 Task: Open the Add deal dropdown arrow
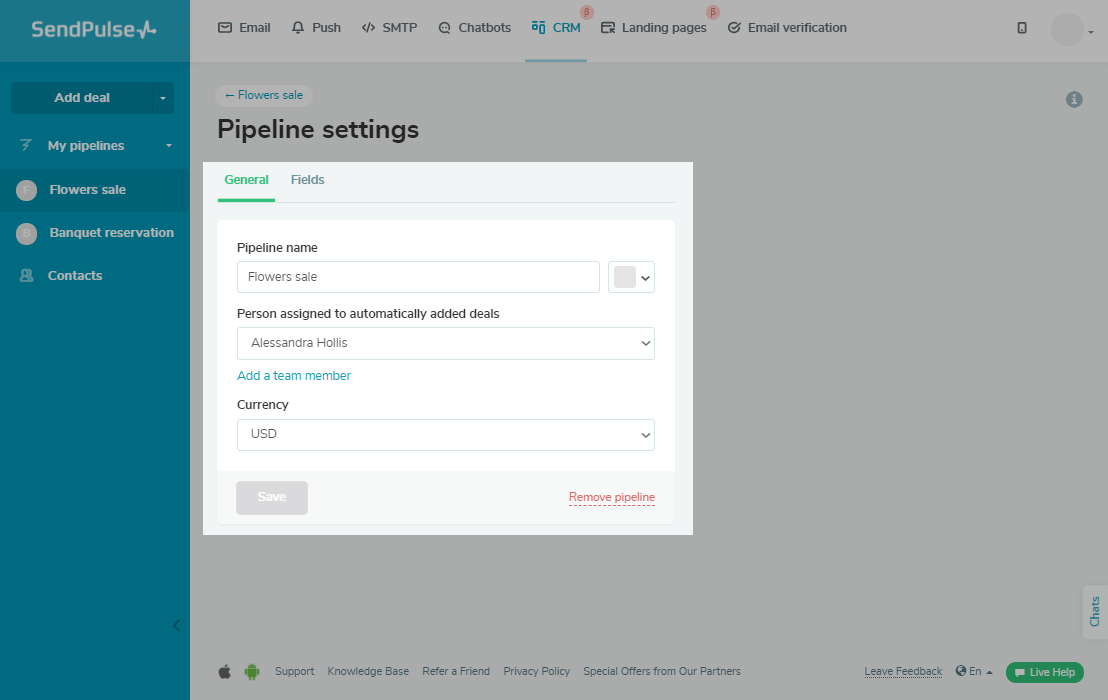(163, 98)
